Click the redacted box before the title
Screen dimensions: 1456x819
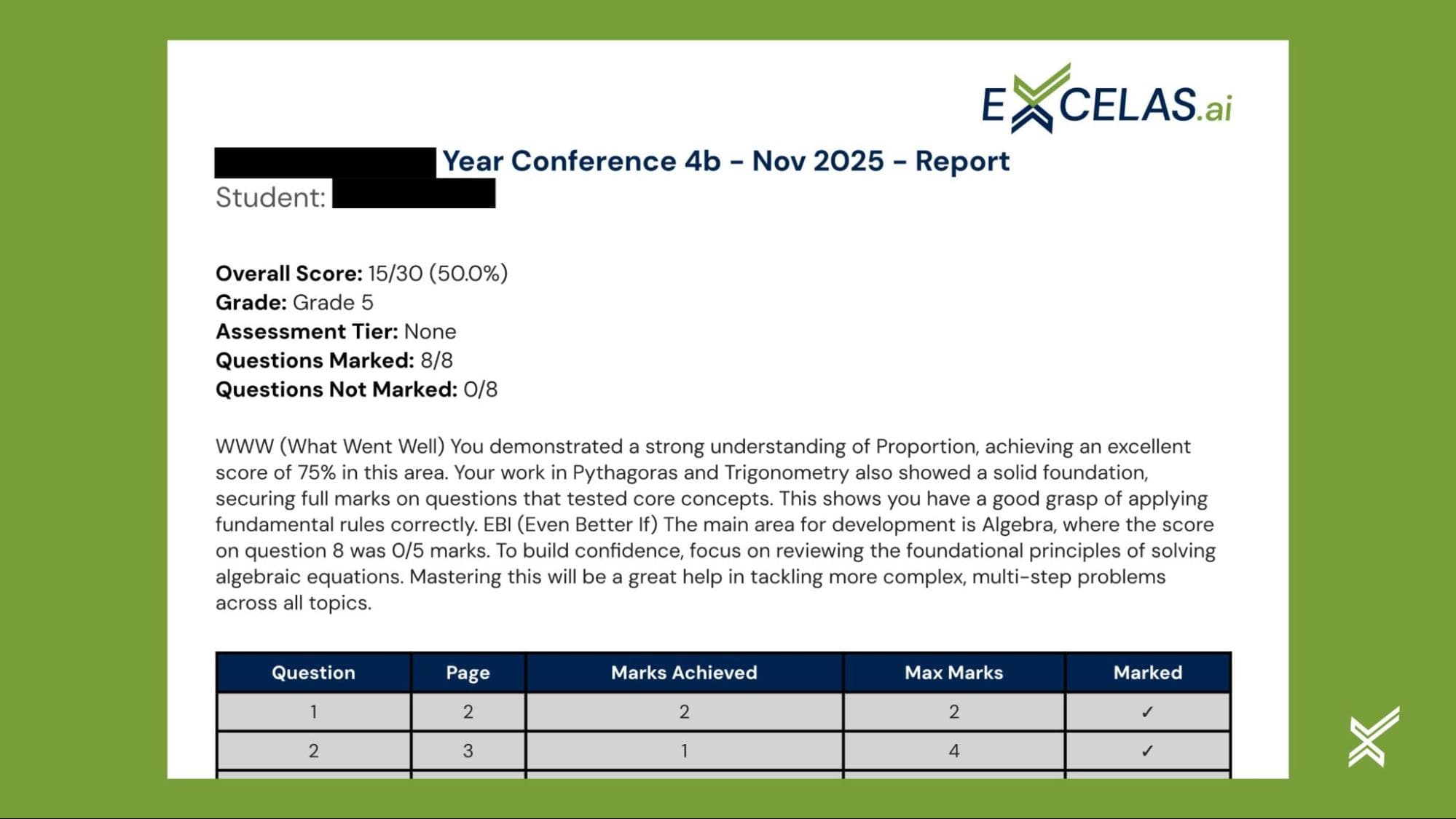click(x=325, y=162)
